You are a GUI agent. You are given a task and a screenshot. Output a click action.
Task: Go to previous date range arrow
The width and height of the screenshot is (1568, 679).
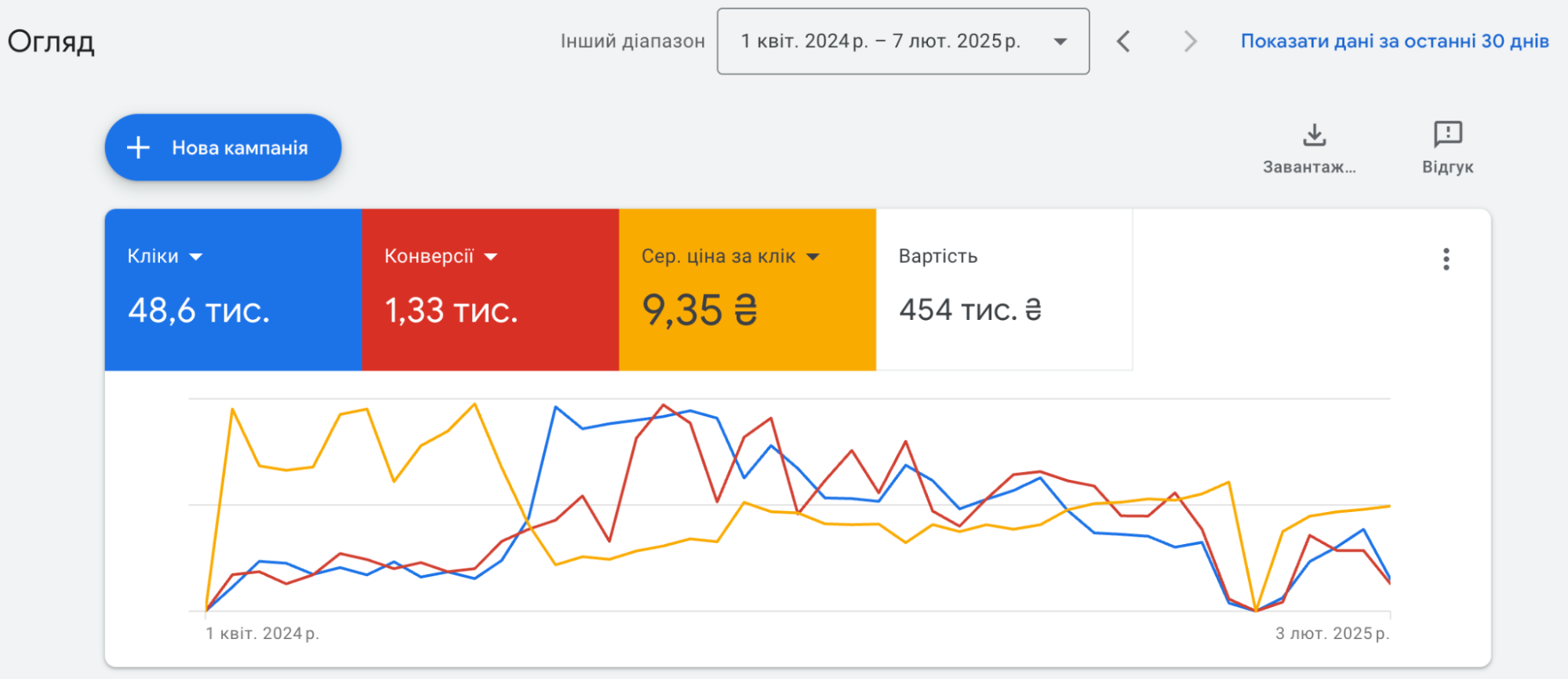tap(1123, 42)
